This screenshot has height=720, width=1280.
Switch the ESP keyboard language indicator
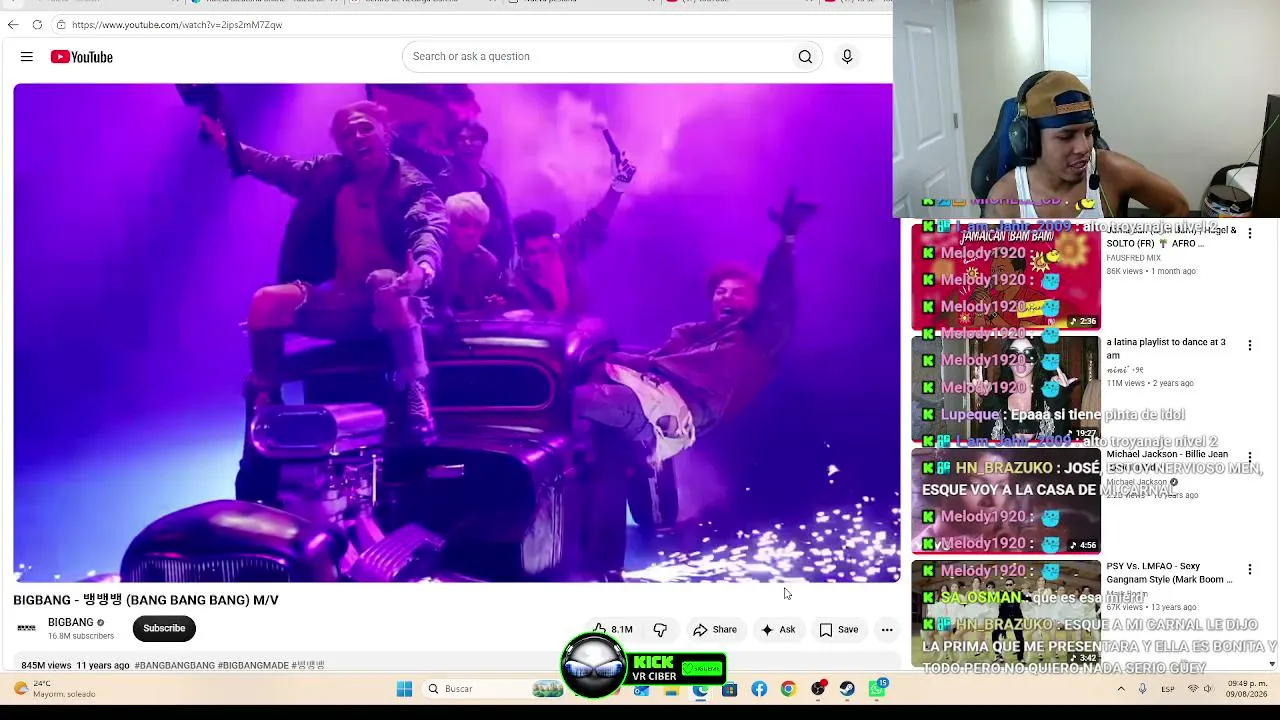coord(1168,689)
